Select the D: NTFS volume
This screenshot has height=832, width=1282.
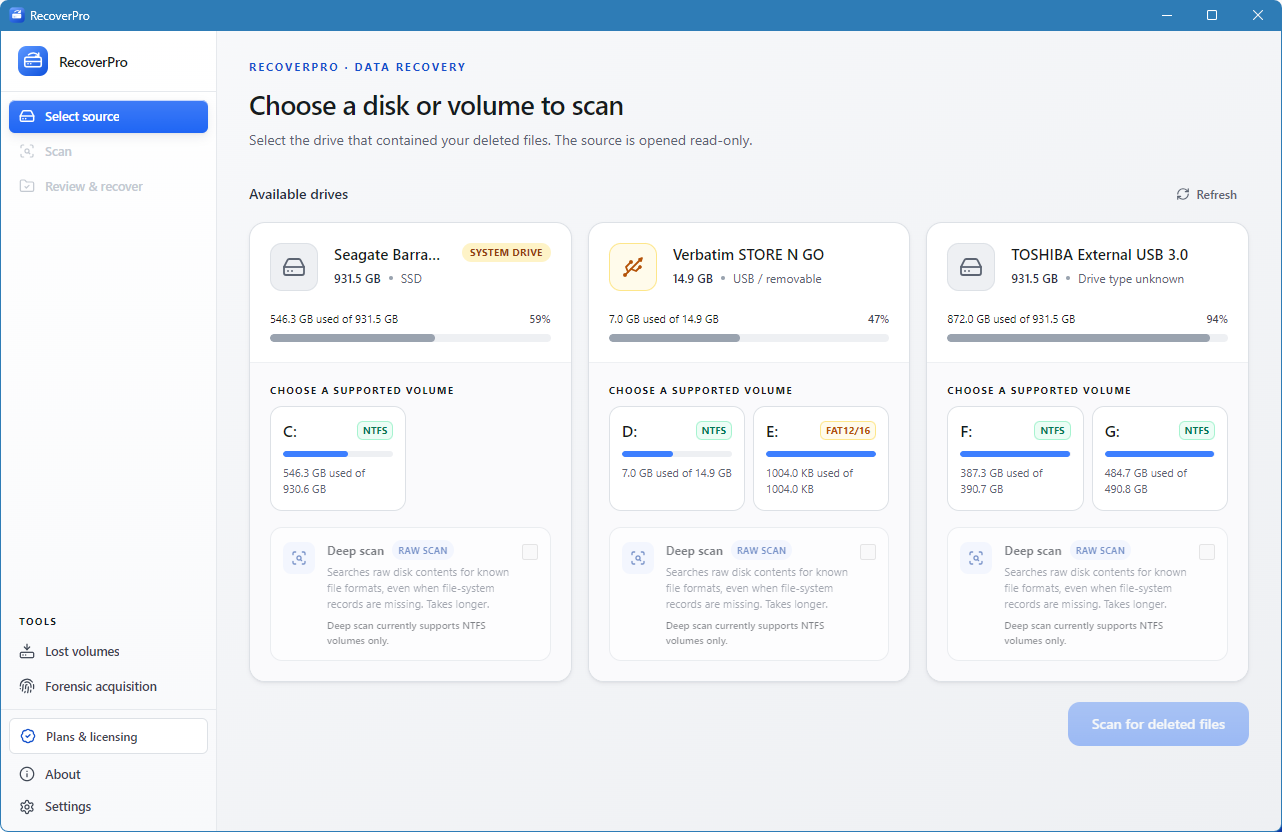click(x=677, y=459)
